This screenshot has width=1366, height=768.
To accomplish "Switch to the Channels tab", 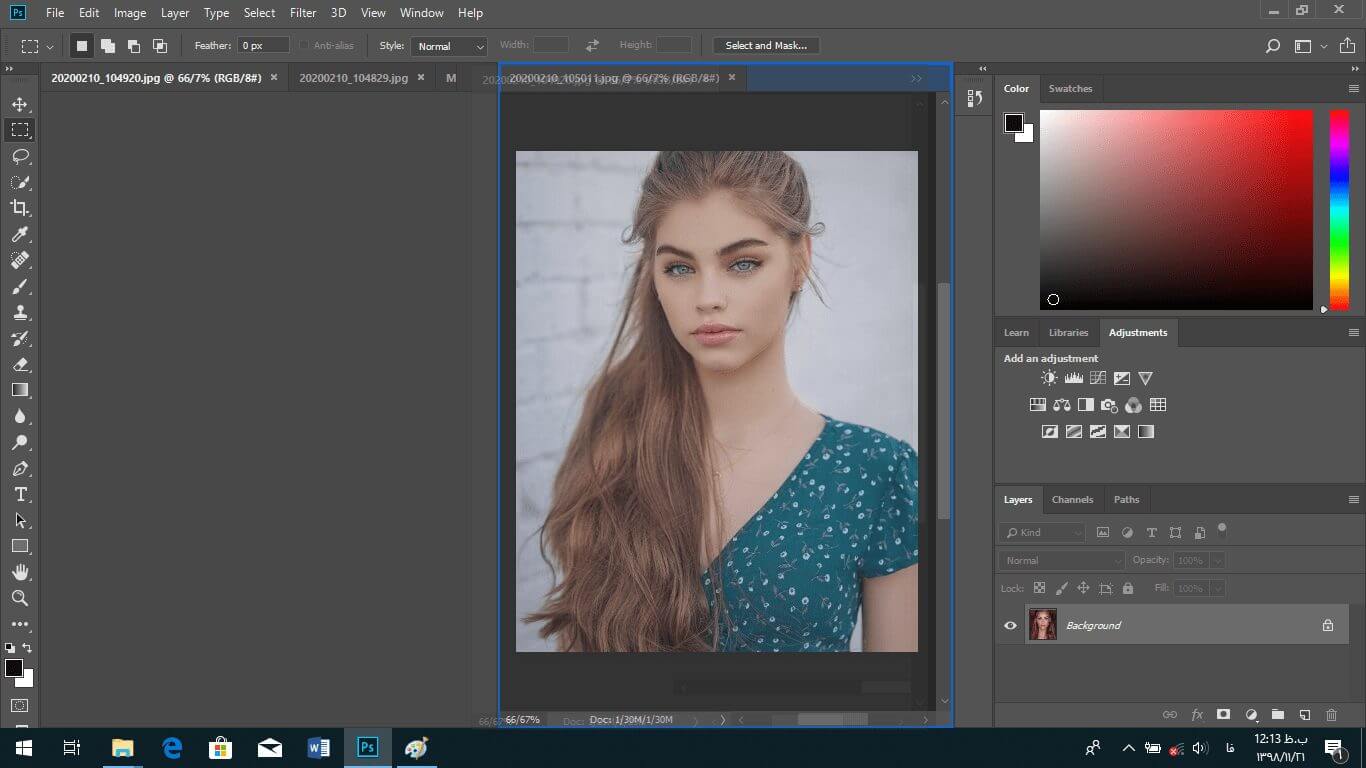I will point(1072,499).
